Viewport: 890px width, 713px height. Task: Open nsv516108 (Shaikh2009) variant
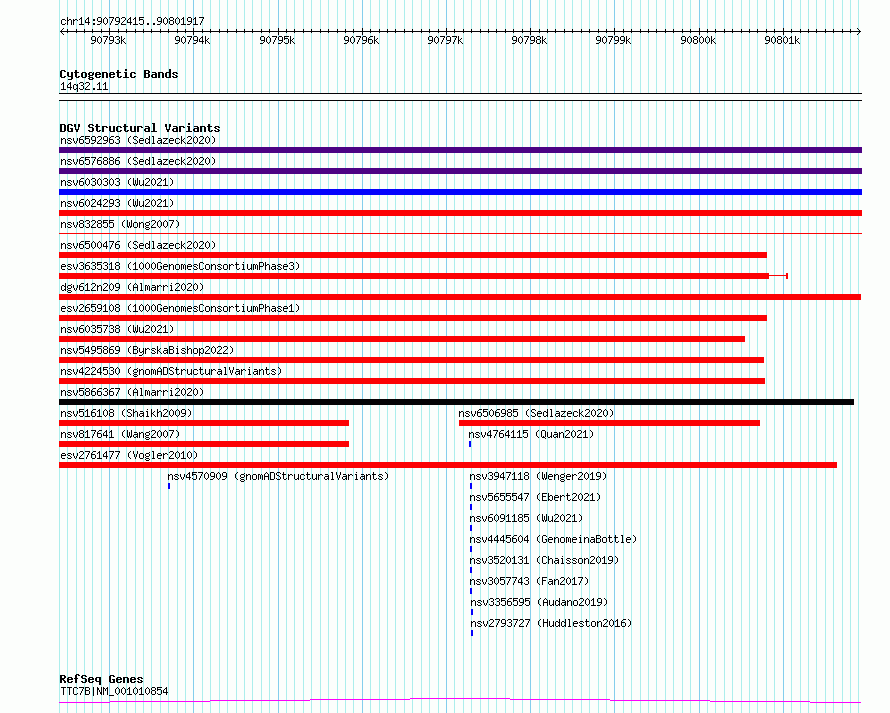tap(126, 413)
